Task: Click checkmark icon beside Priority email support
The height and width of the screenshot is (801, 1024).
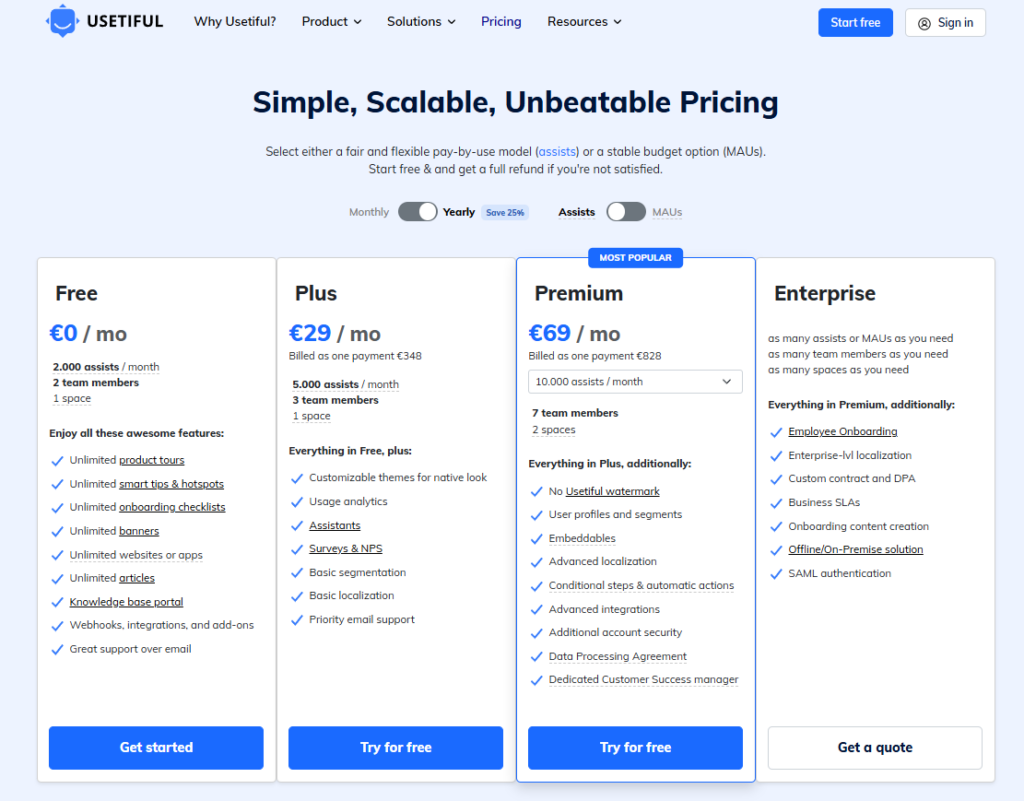Action: point(297,620)
